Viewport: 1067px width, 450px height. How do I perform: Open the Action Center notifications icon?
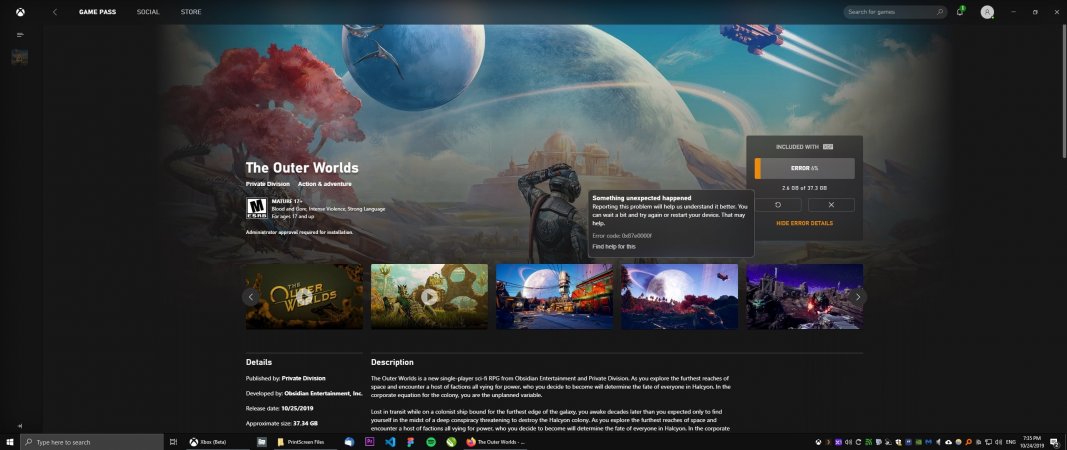point(1054,442)
